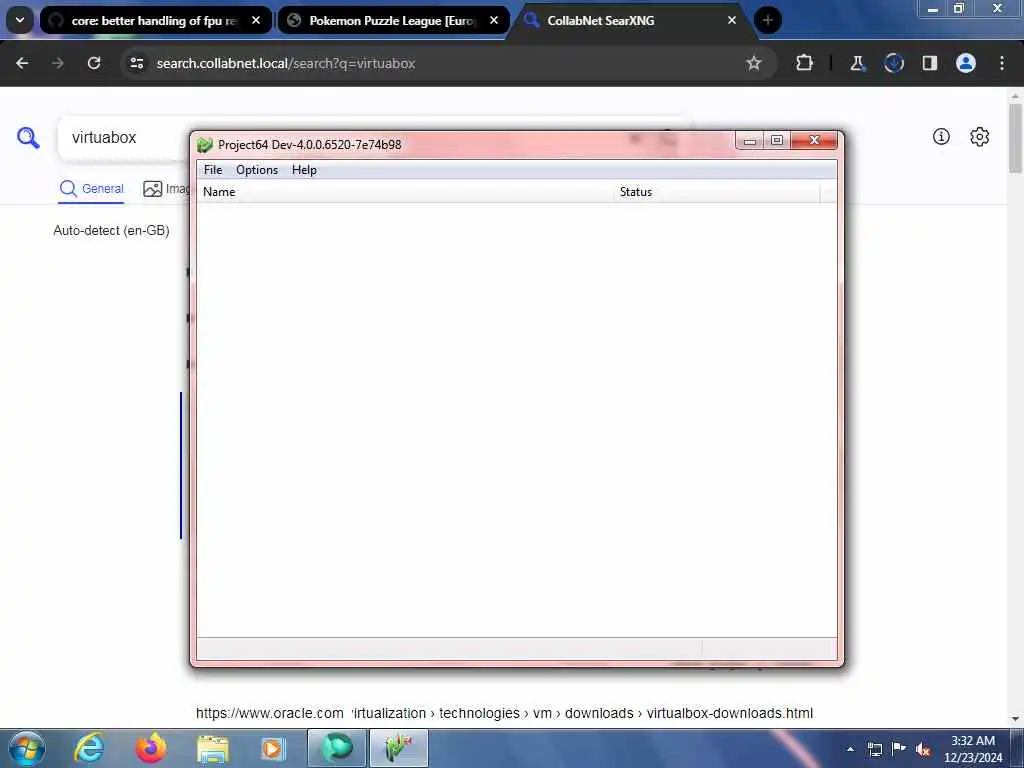Close the CollabNet SearXNG tab
Viewport: 1024px width, 768px height.
click(x=732, y=21)
